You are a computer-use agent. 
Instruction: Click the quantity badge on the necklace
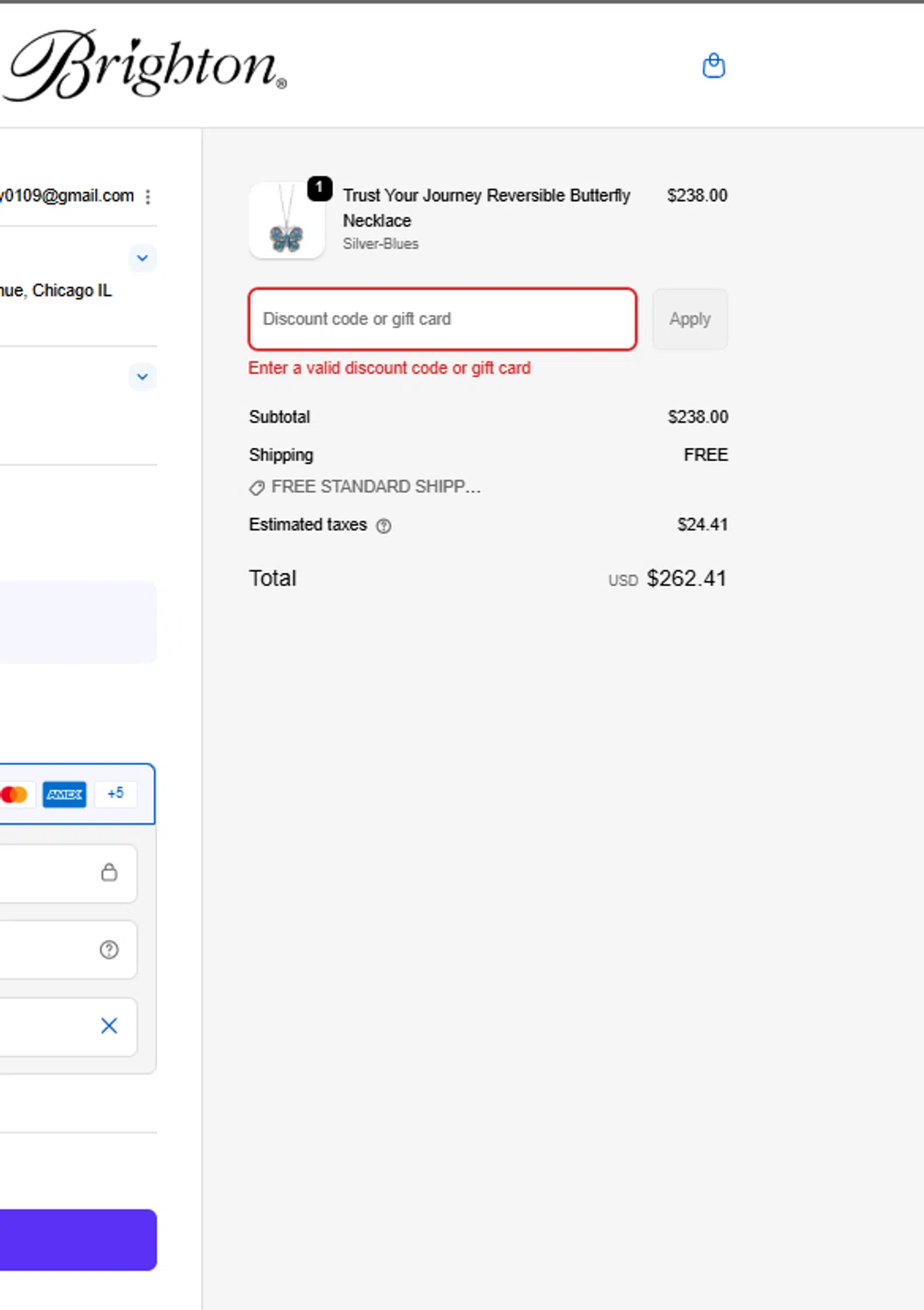(x=320, y=188)
